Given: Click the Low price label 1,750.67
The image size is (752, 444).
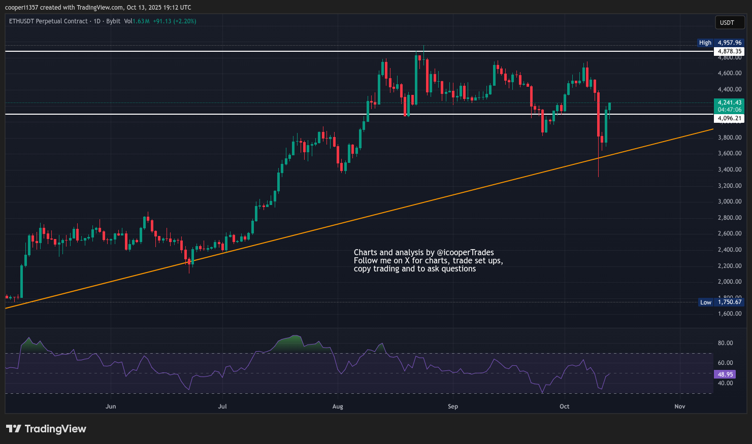Looking at the screenshot, I should coord(728,302).
